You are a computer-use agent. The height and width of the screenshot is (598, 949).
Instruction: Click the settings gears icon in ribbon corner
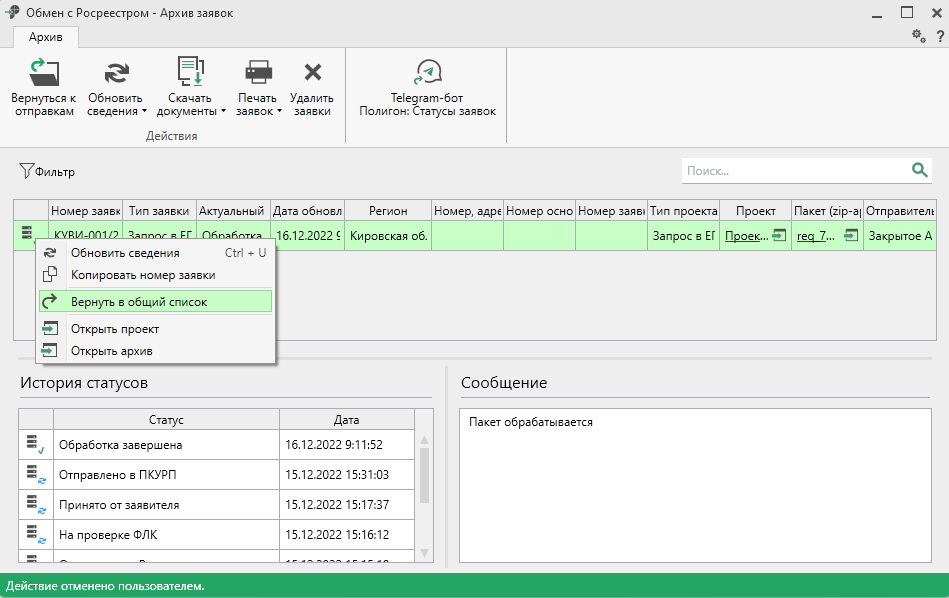pos(918,36)
